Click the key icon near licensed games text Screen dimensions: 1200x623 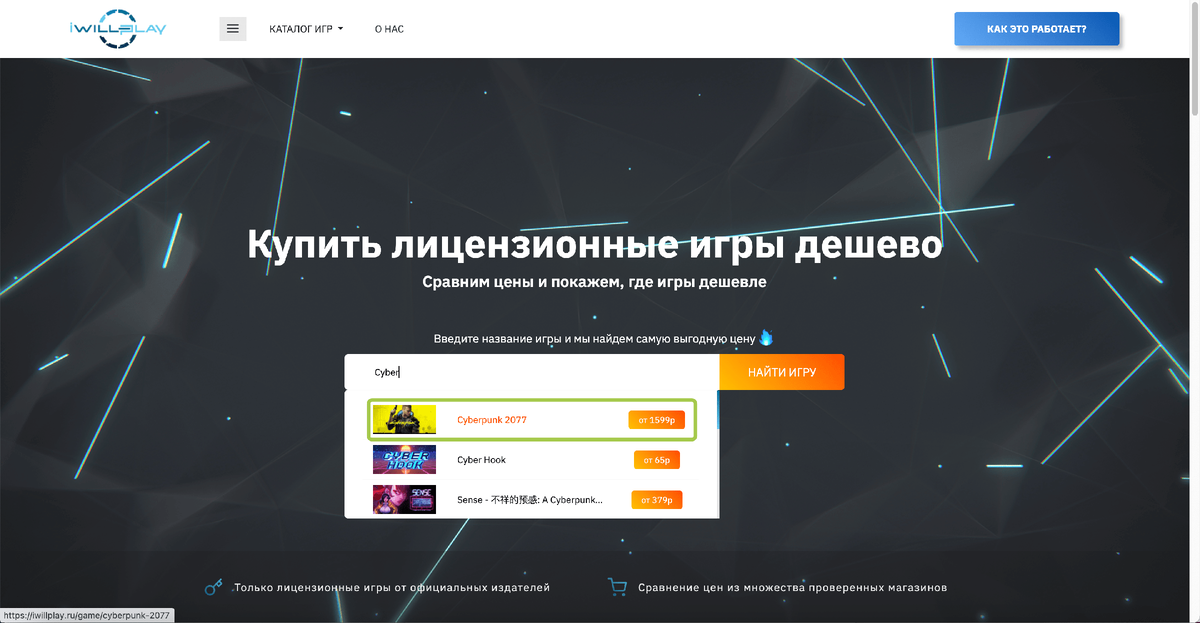[x=213, y=588]
